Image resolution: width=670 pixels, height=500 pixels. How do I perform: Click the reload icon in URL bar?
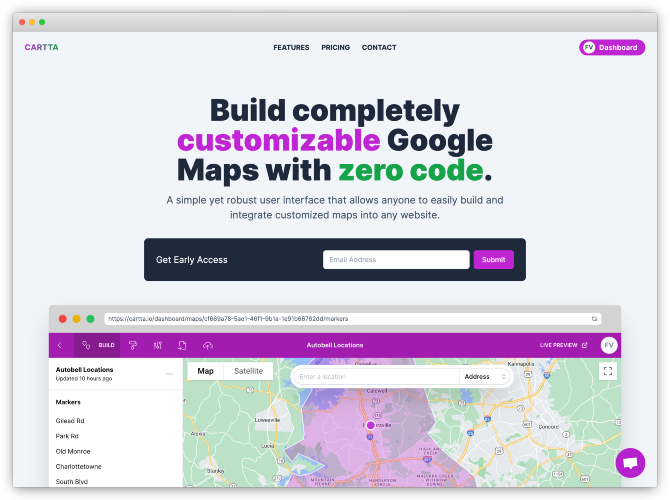pos(594,319)
